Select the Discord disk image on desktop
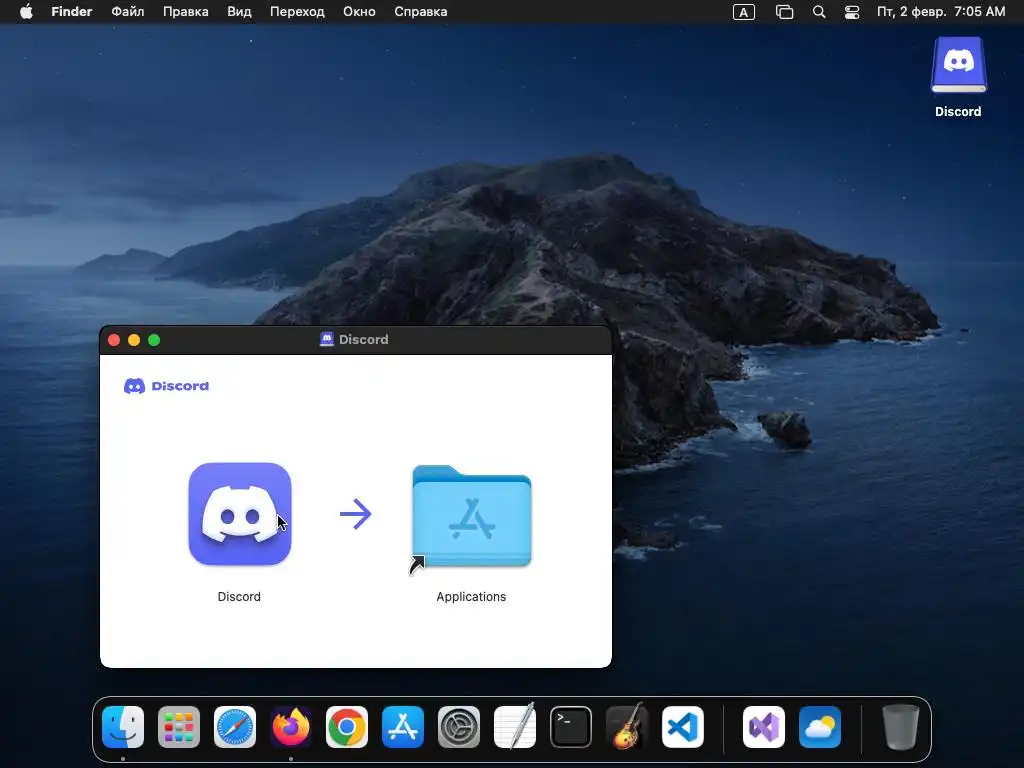This screenshot has width=1024, height=768. tap(958, 65)
